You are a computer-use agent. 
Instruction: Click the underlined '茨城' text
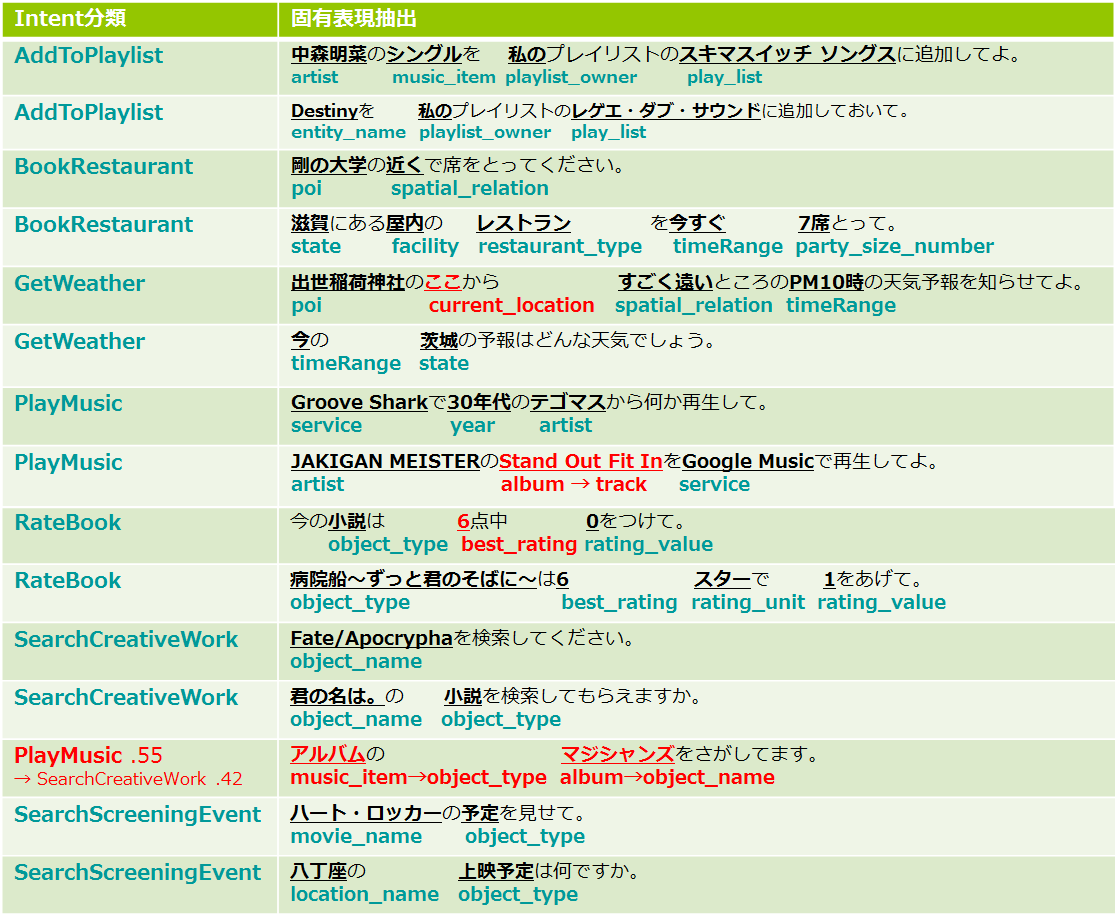[439, 341]
